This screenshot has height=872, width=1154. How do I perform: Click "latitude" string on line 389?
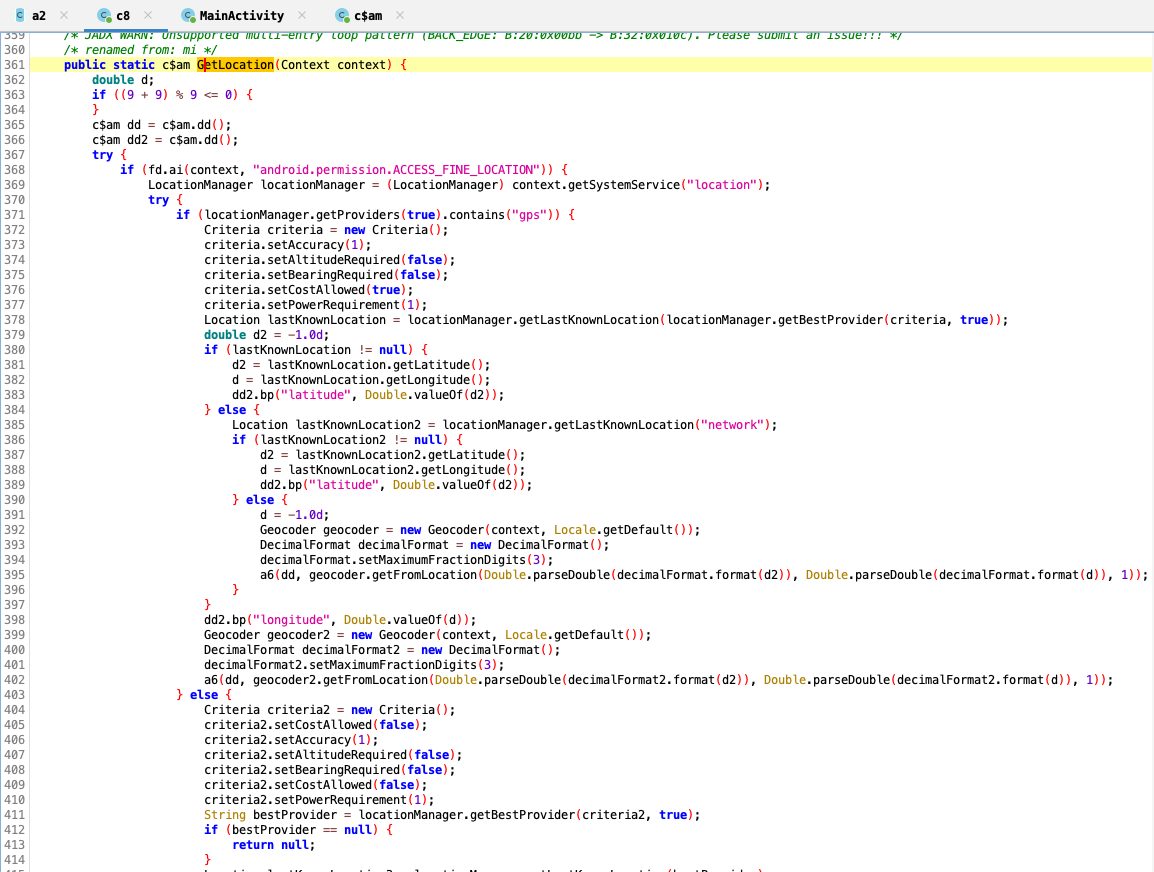pos(344,485)
